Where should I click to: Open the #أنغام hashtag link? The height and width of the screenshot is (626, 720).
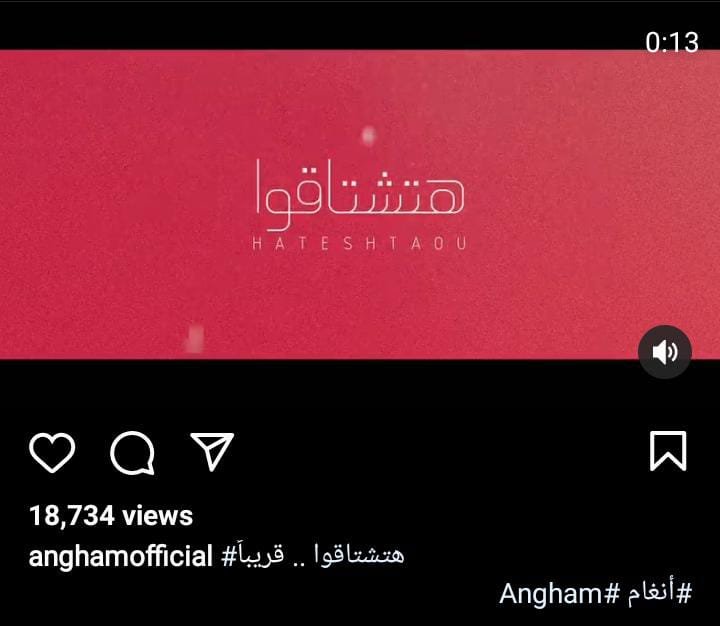coord(657,593)
